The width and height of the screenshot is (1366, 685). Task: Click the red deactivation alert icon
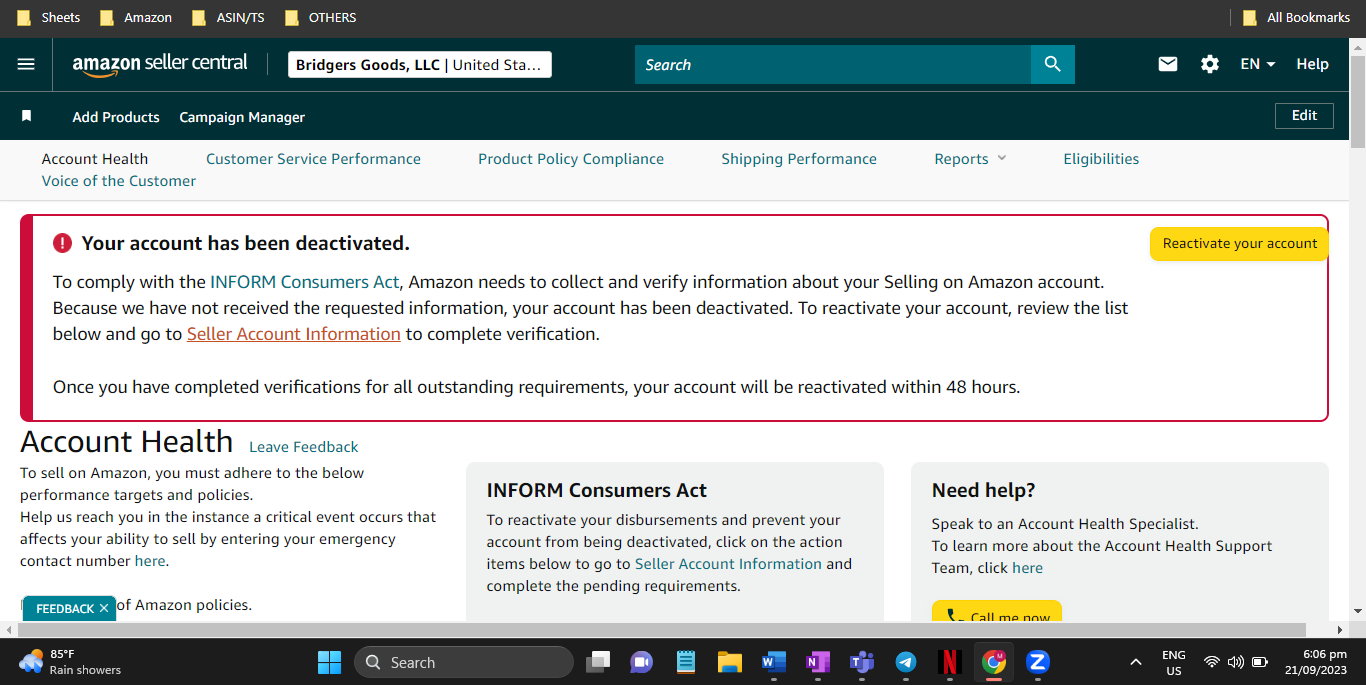[x=63, y=243]
